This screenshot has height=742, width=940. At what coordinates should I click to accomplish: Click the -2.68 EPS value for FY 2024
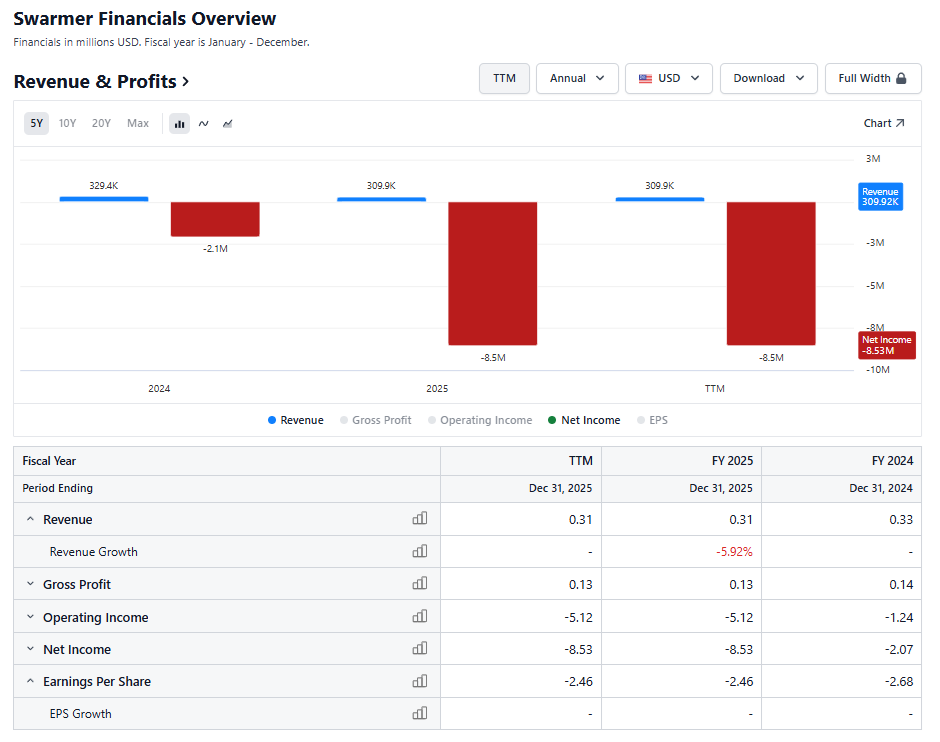pos(899,682)
